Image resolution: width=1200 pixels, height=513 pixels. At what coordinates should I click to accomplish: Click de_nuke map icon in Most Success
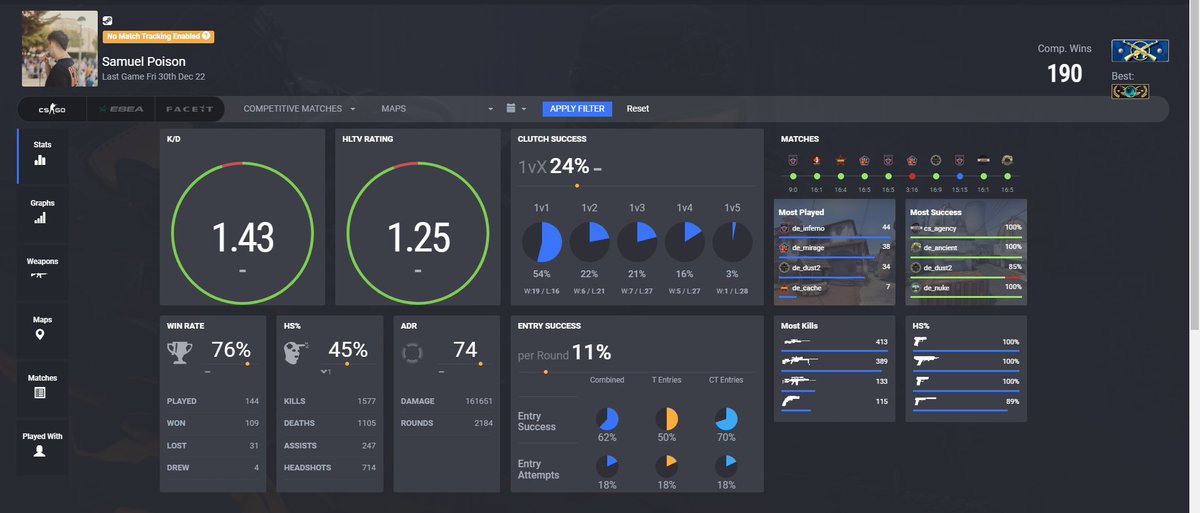(x=915, y=288)
